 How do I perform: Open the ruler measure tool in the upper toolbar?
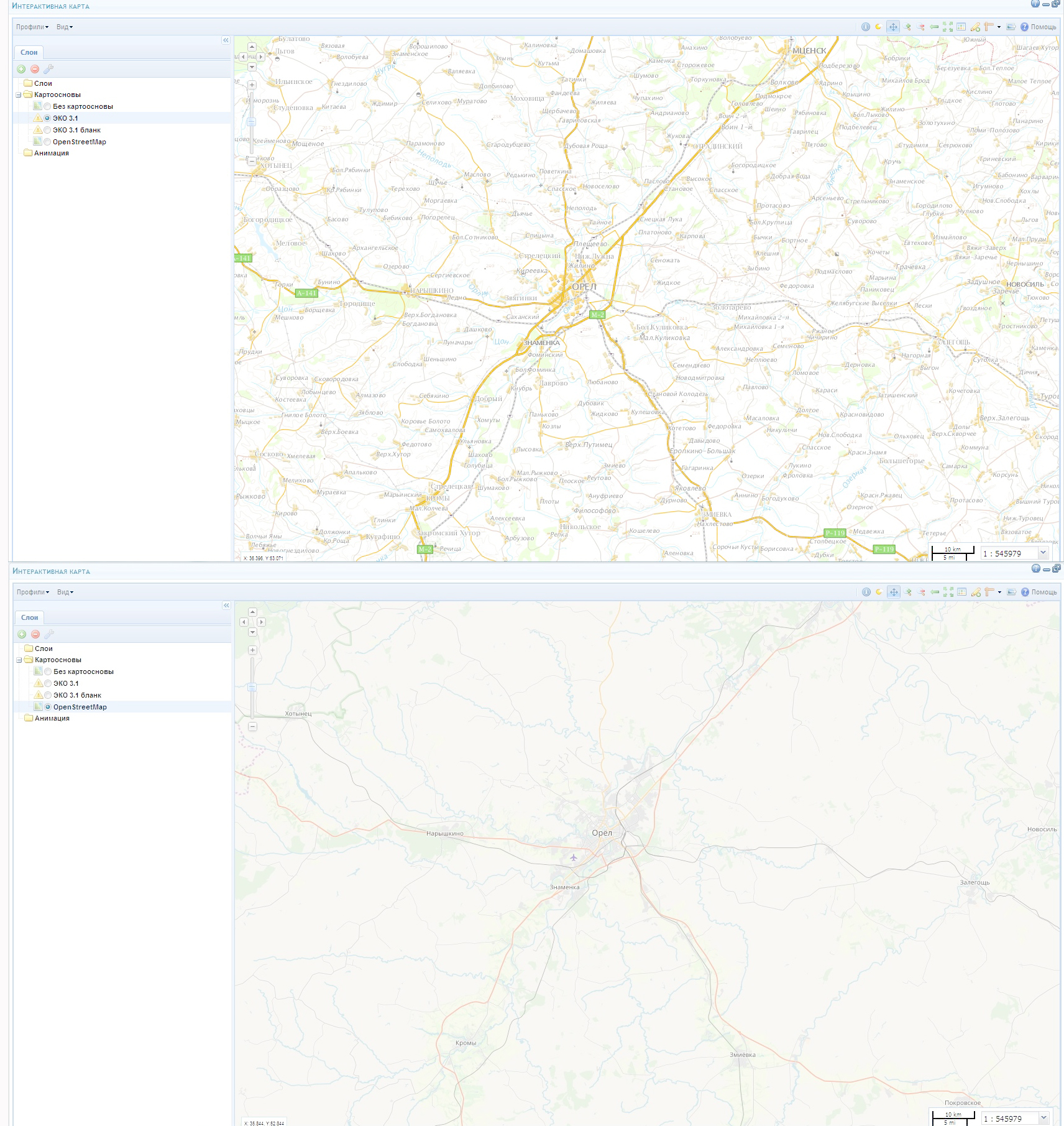pos(989,27)
